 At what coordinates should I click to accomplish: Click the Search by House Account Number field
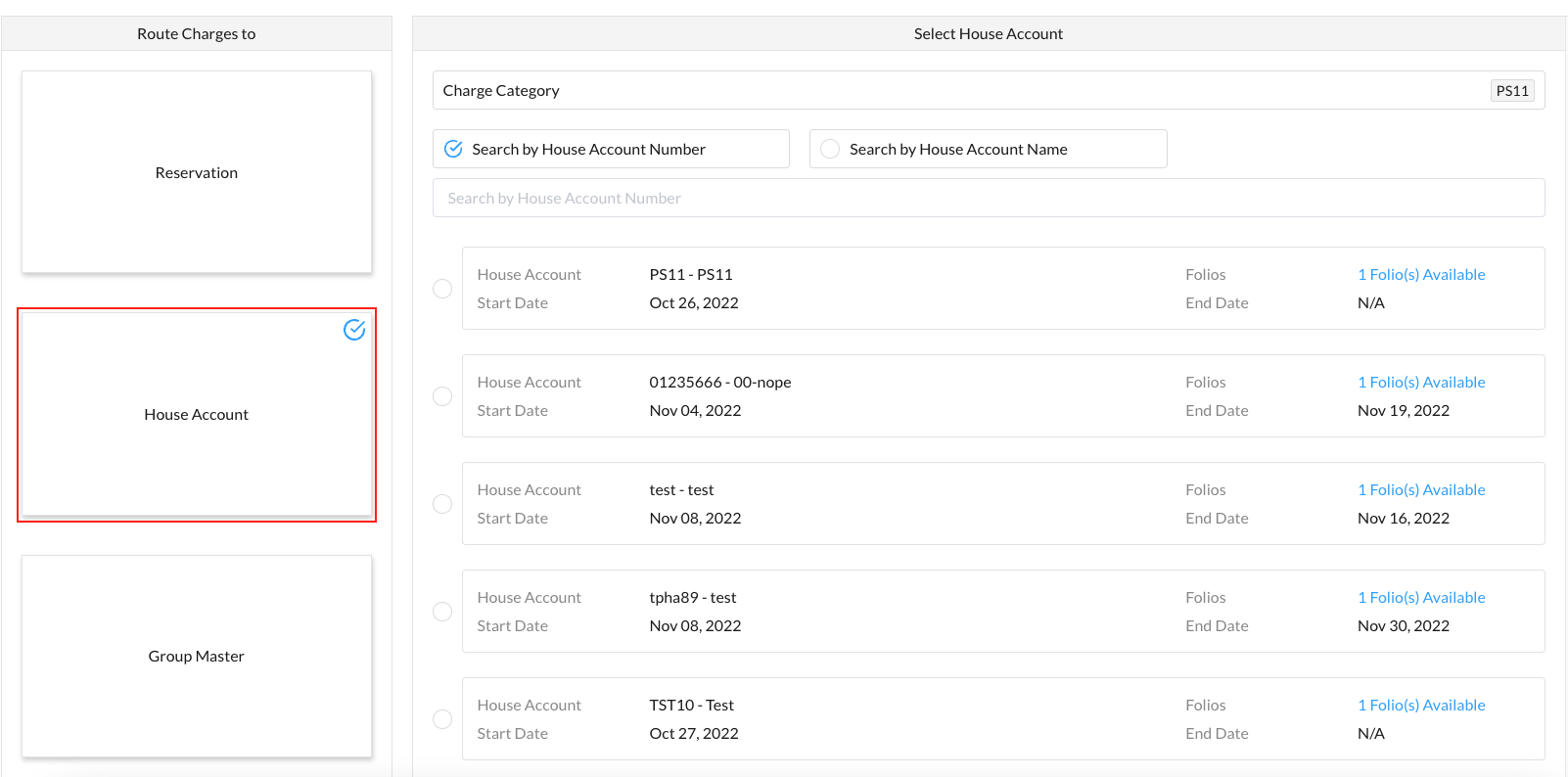989,198
